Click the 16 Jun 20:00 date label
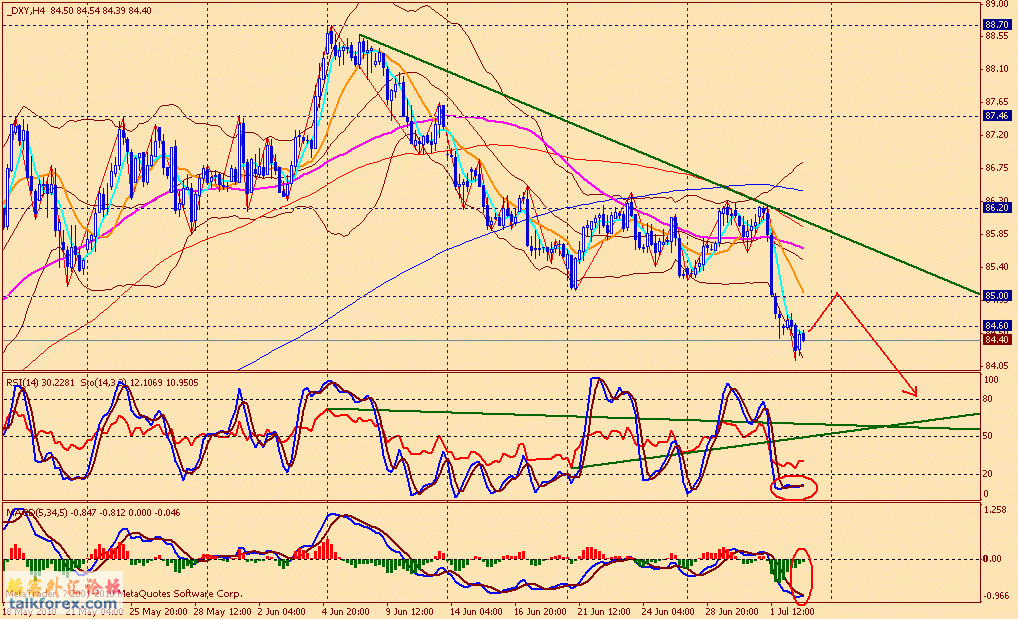This screenshot has width=1018, height=619. 540,611
